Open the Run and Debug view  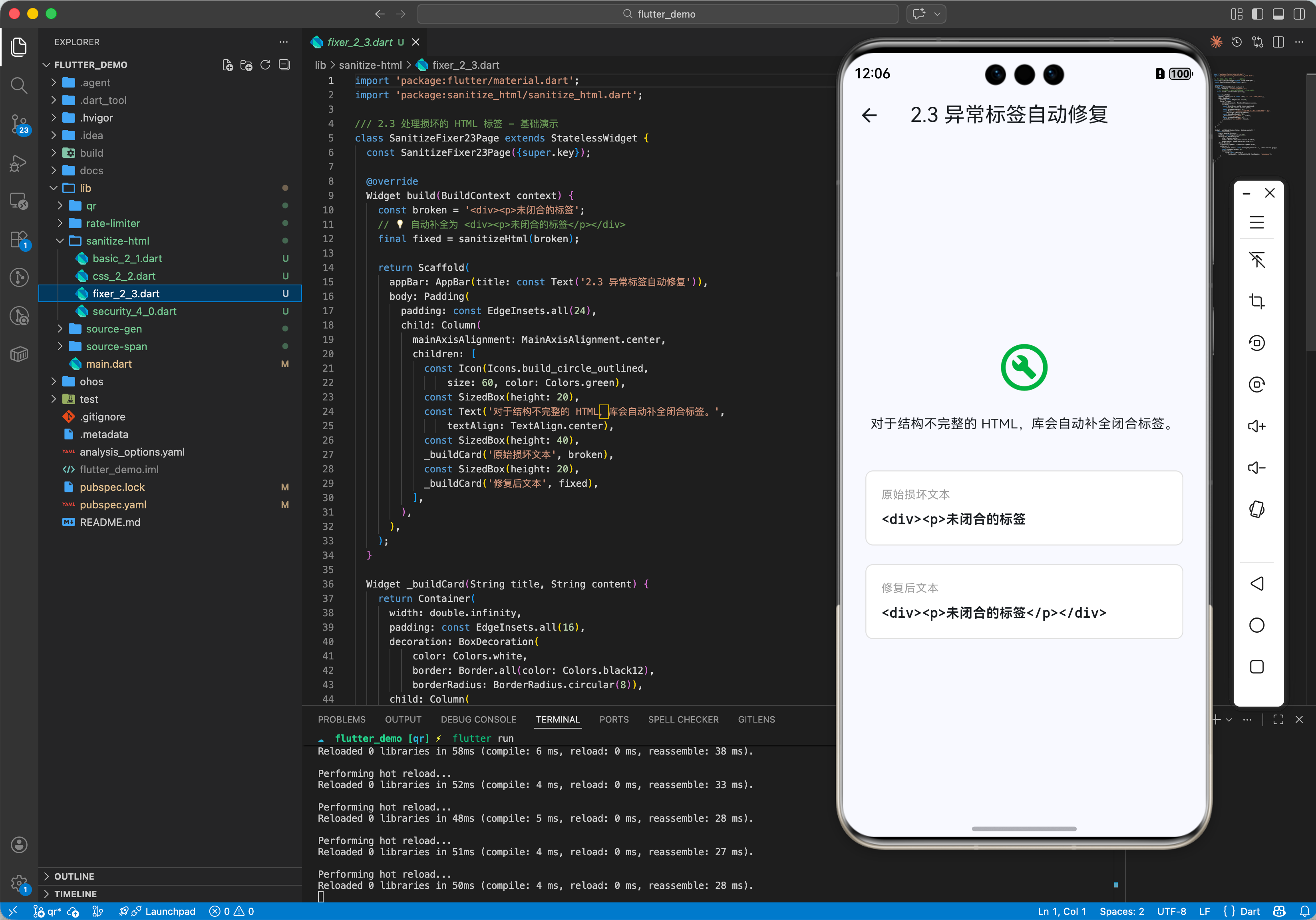coord(19,163)
